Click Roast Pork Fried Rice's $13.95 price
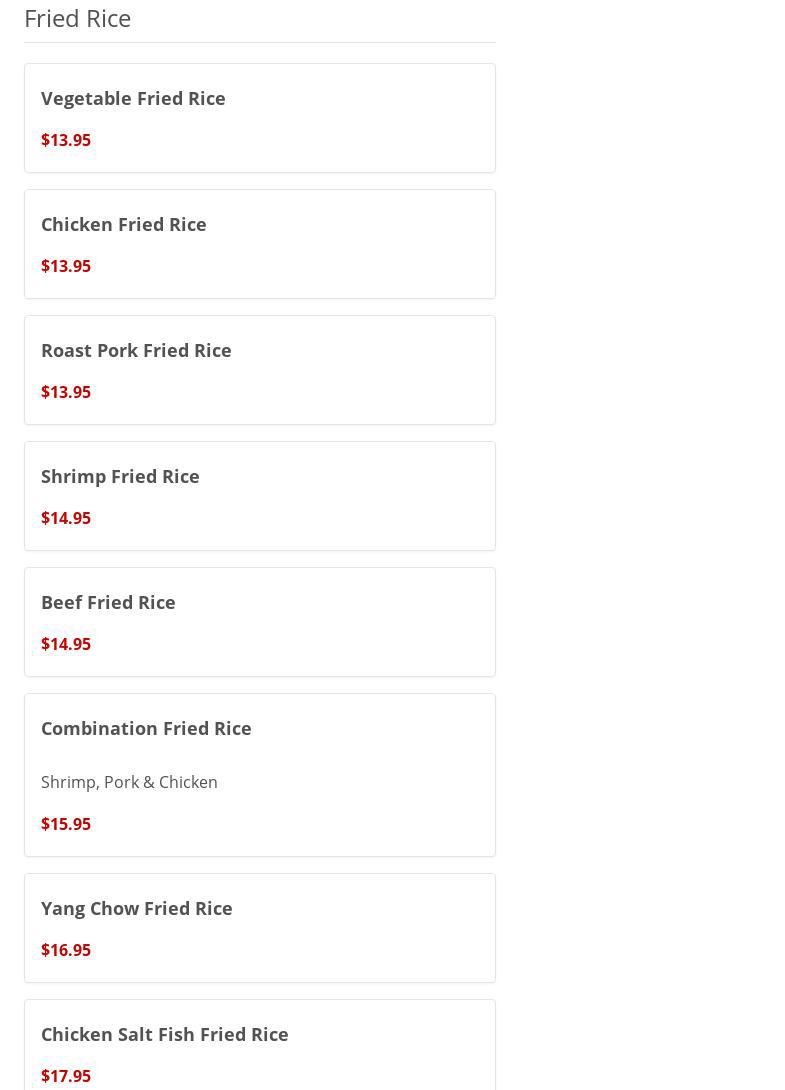 point(66,392)
